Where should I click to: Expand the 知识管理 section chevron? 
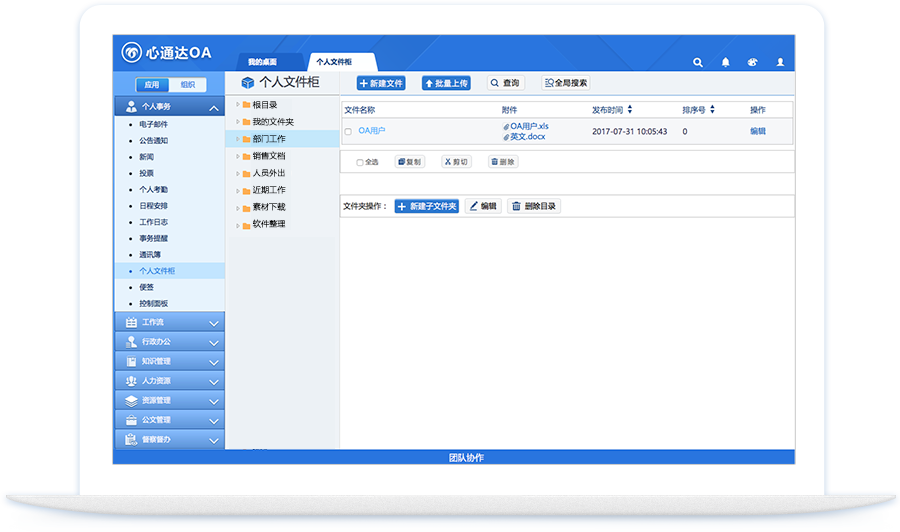click(x=214, y=363)
